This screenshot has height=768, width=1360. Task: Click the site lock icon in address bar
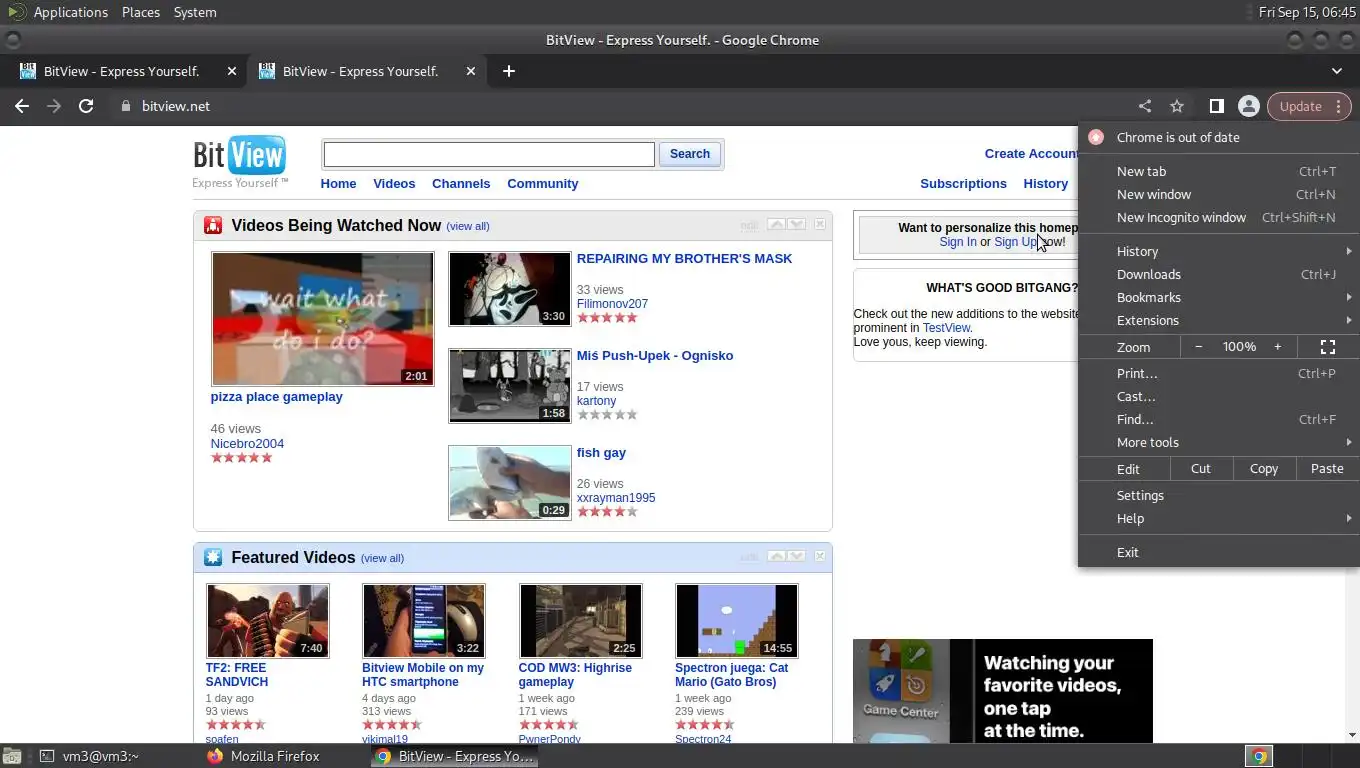[125, 106]
